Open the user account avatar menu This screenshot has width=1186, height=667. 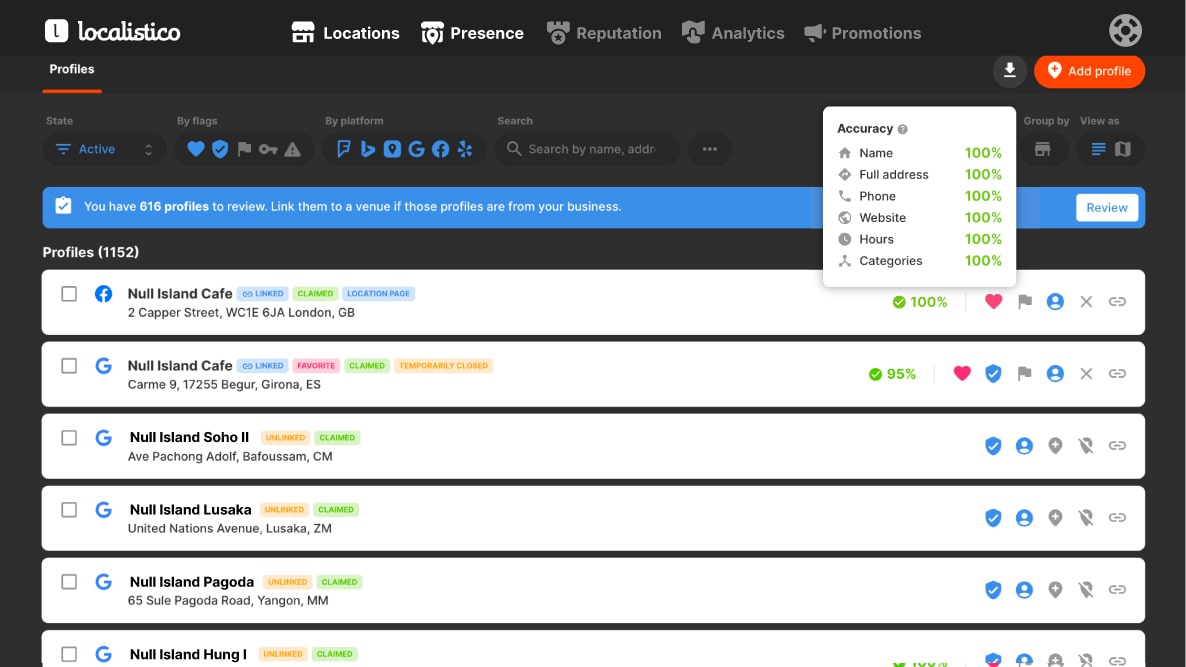point(1125,30)
